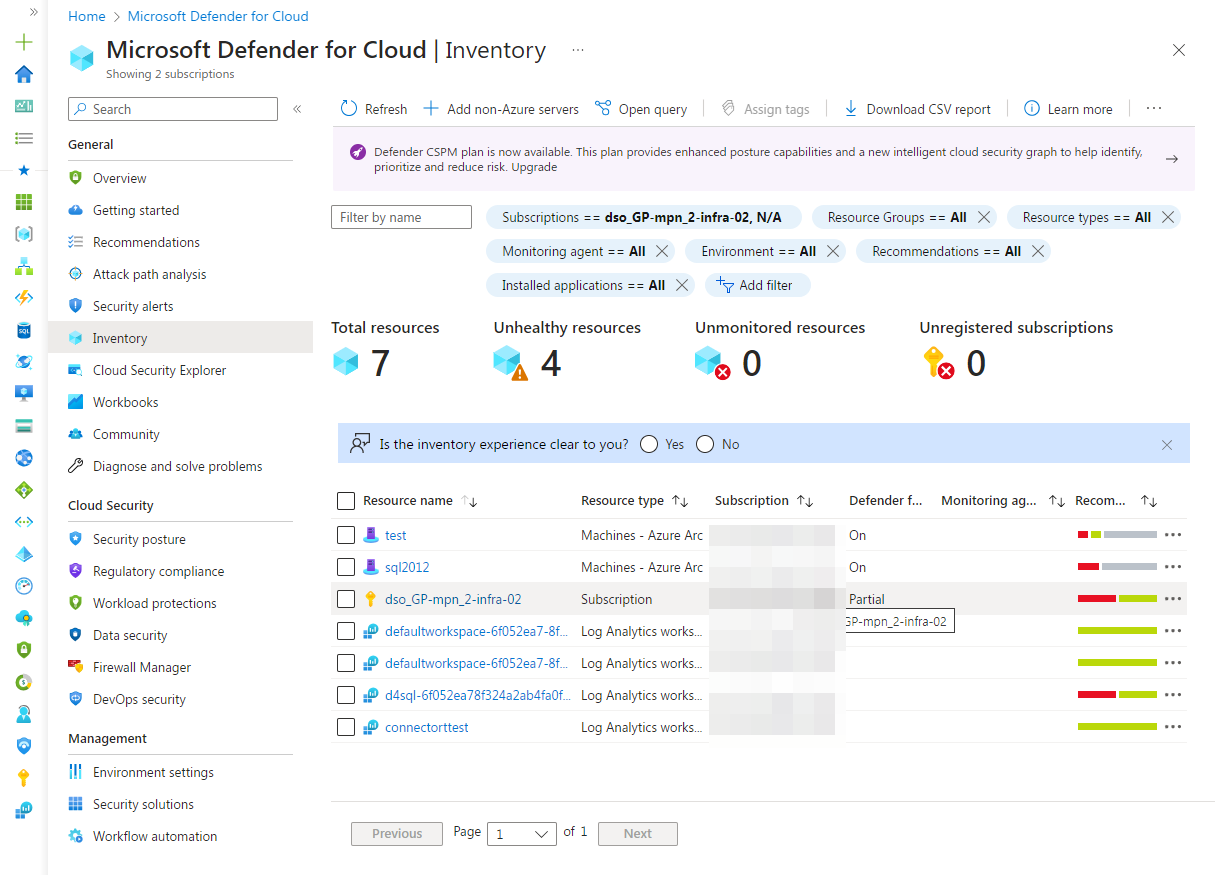Collapse the side menu with double chevron
This screenshot has width=1215, height=875.
[297, 109]
